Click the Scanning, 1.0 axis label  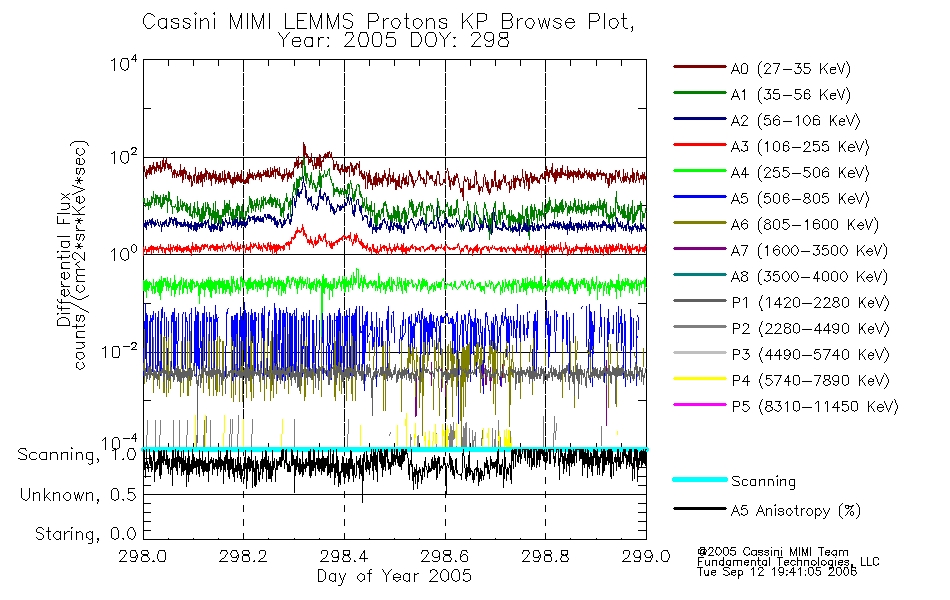click(77, 455)
